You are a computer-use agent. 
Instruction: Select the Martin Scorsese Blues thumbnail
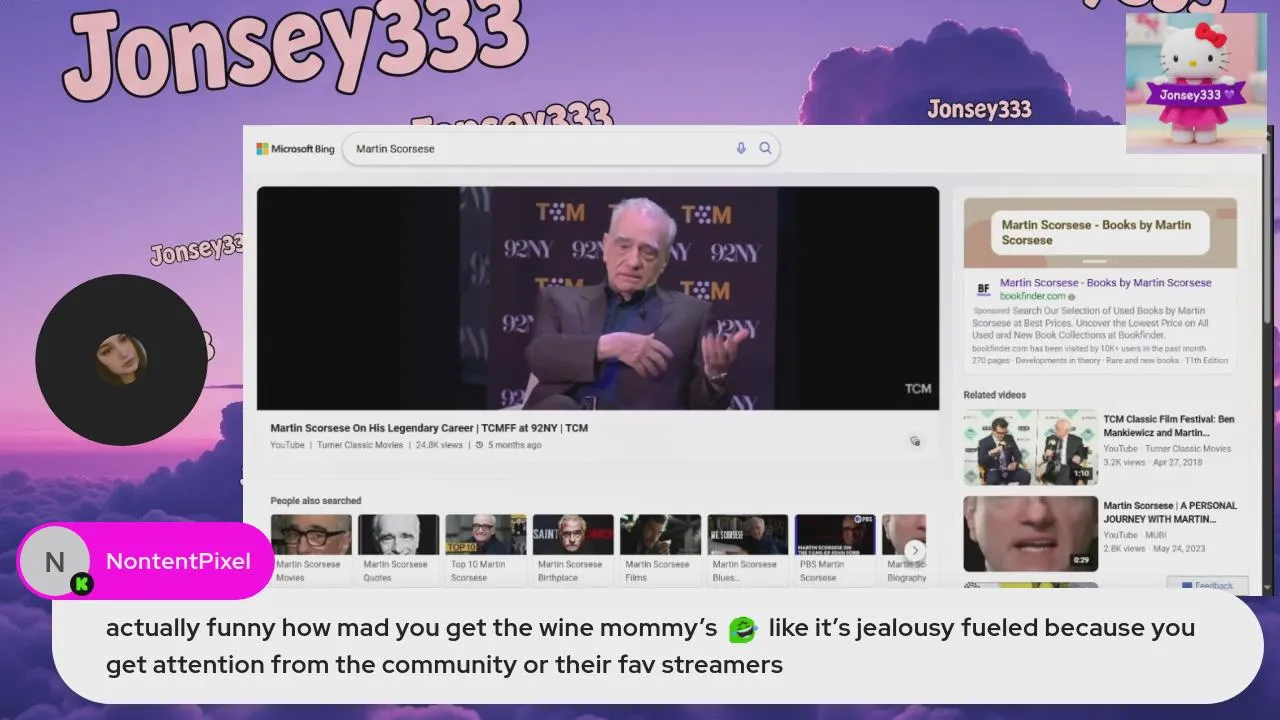[x=747, y=535]
